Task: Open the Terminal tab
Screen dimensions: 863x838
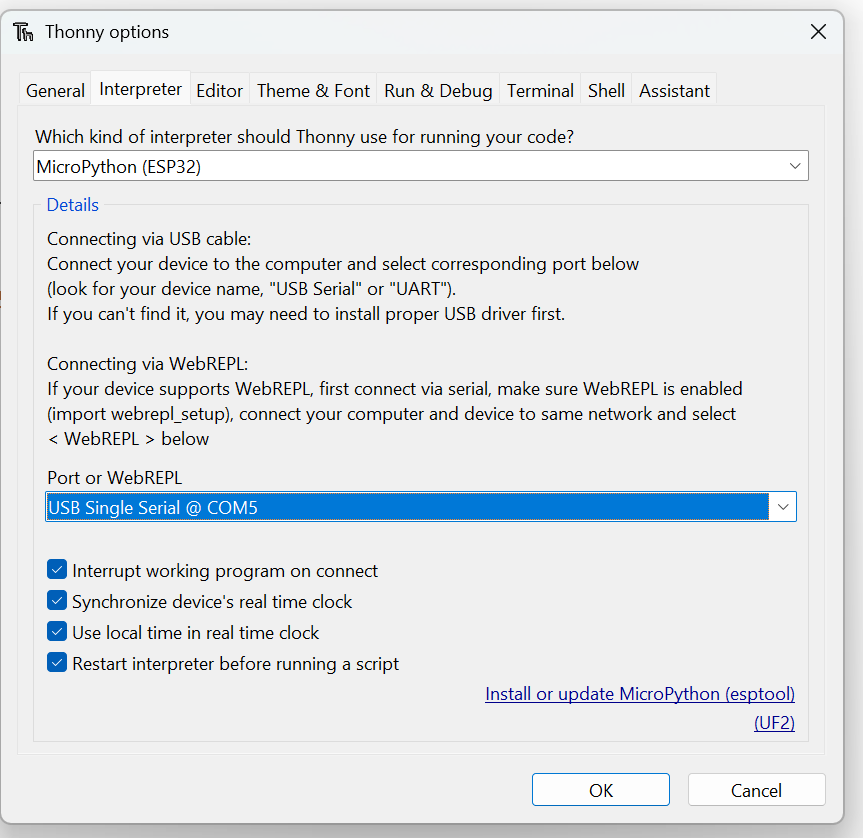Action: tap(539, 90)
